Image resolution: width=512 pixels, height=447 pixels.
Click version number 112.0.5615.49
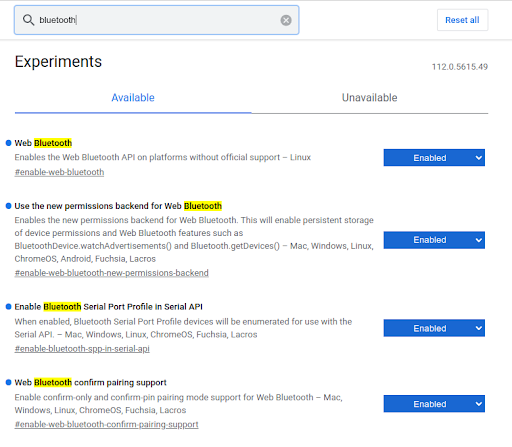pos(460,67)
